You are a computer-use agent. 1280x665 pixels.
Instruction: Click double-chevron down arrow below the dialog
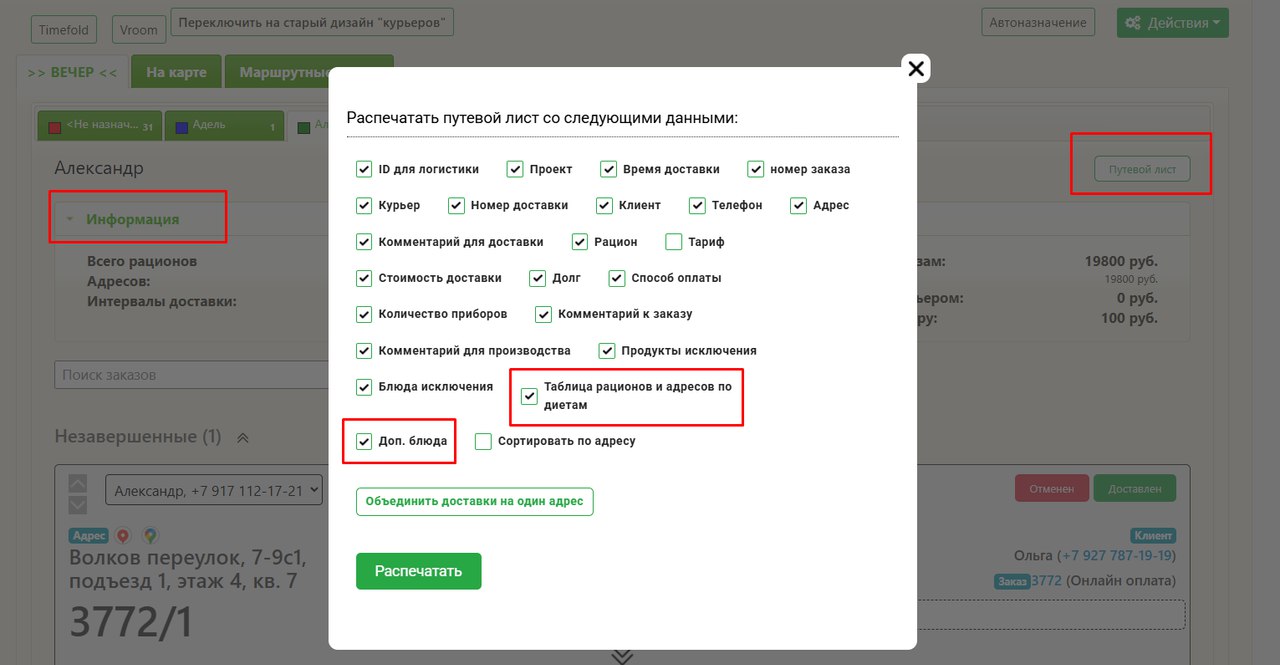tap(622, 656)
